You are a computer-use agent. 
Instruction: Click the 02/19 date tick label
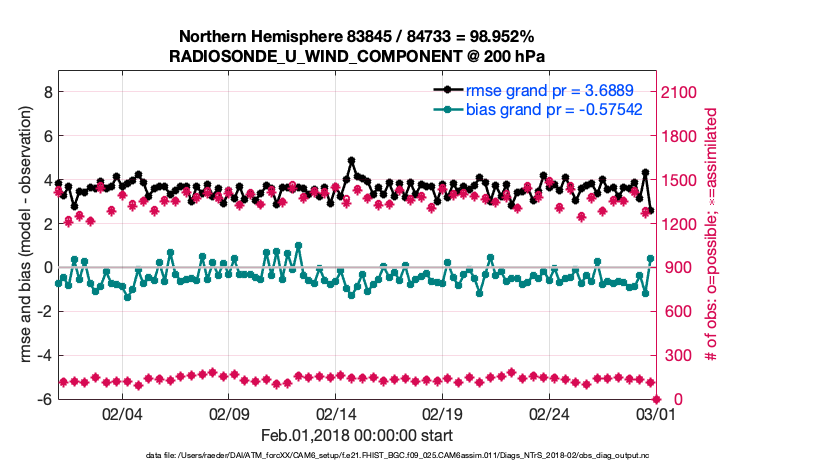pos(442,414)
